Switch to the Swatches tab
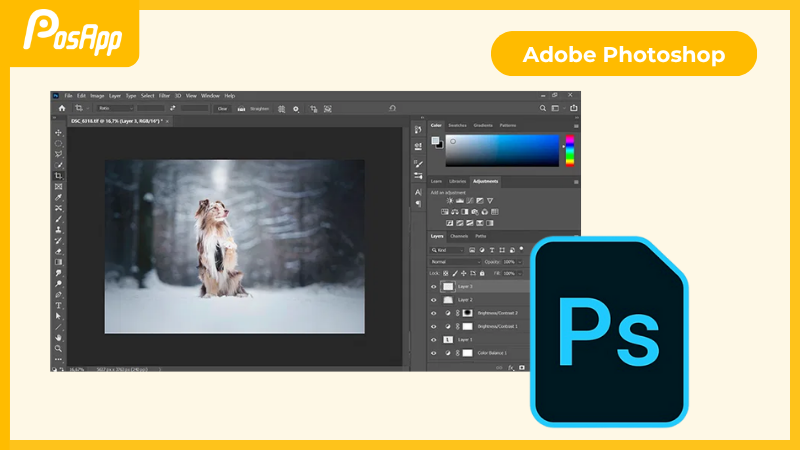Viewport: 800px width, 450px height. tap(457, 126)
